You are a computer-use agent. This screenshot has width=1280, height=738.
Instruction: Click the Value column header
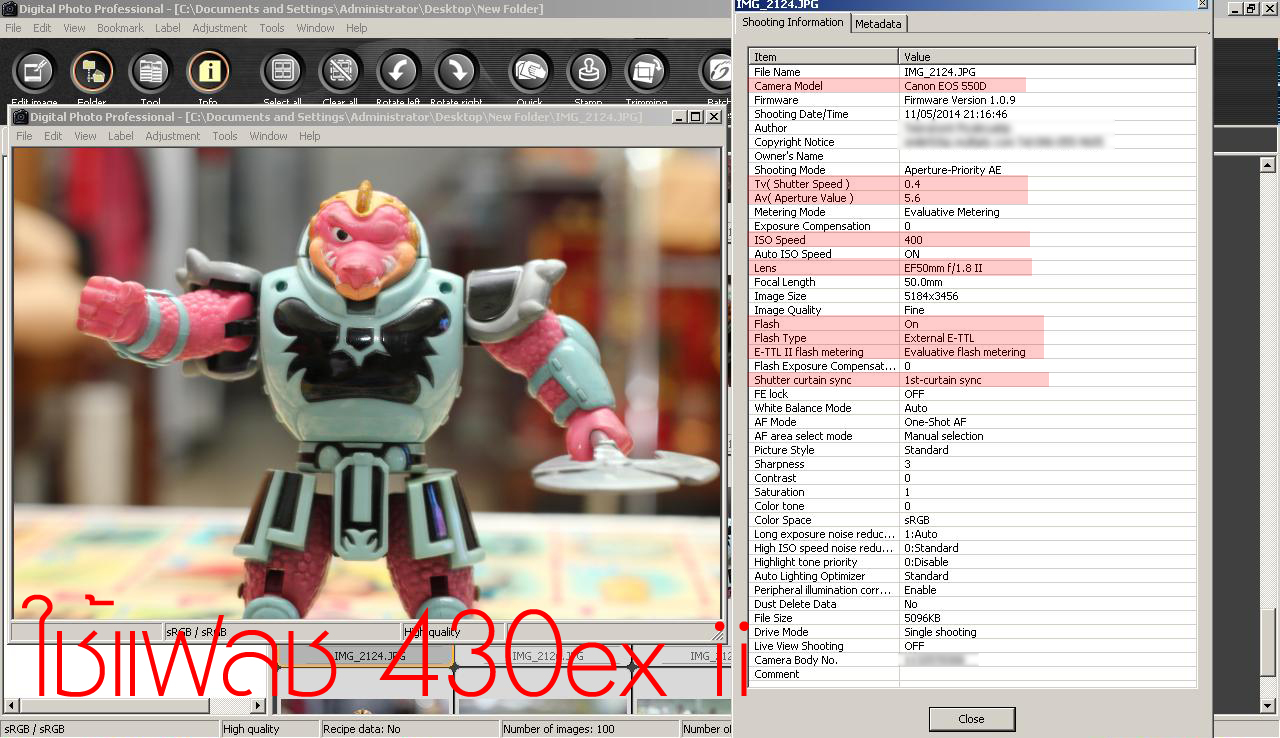[1047, 57]
